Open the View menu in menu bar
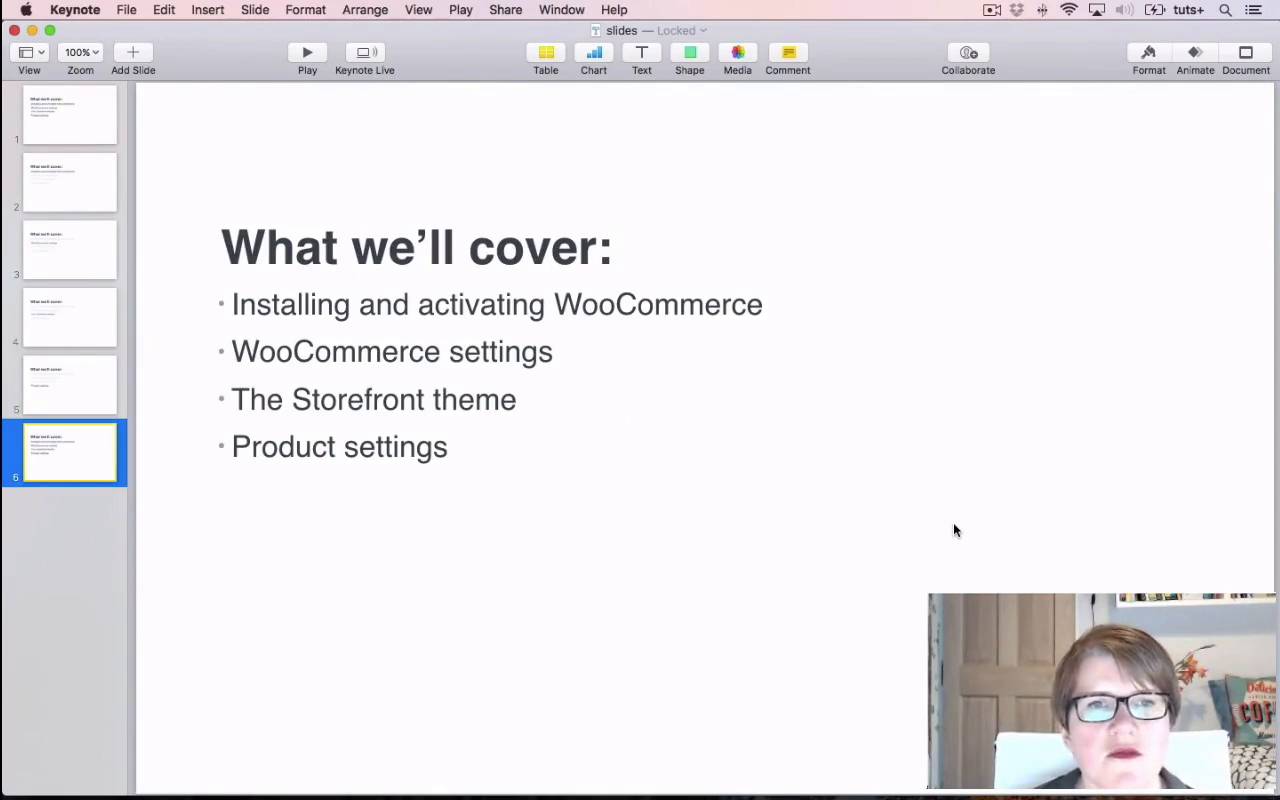The height and width of the screenshot is (800, 1280). pos(418,10)
